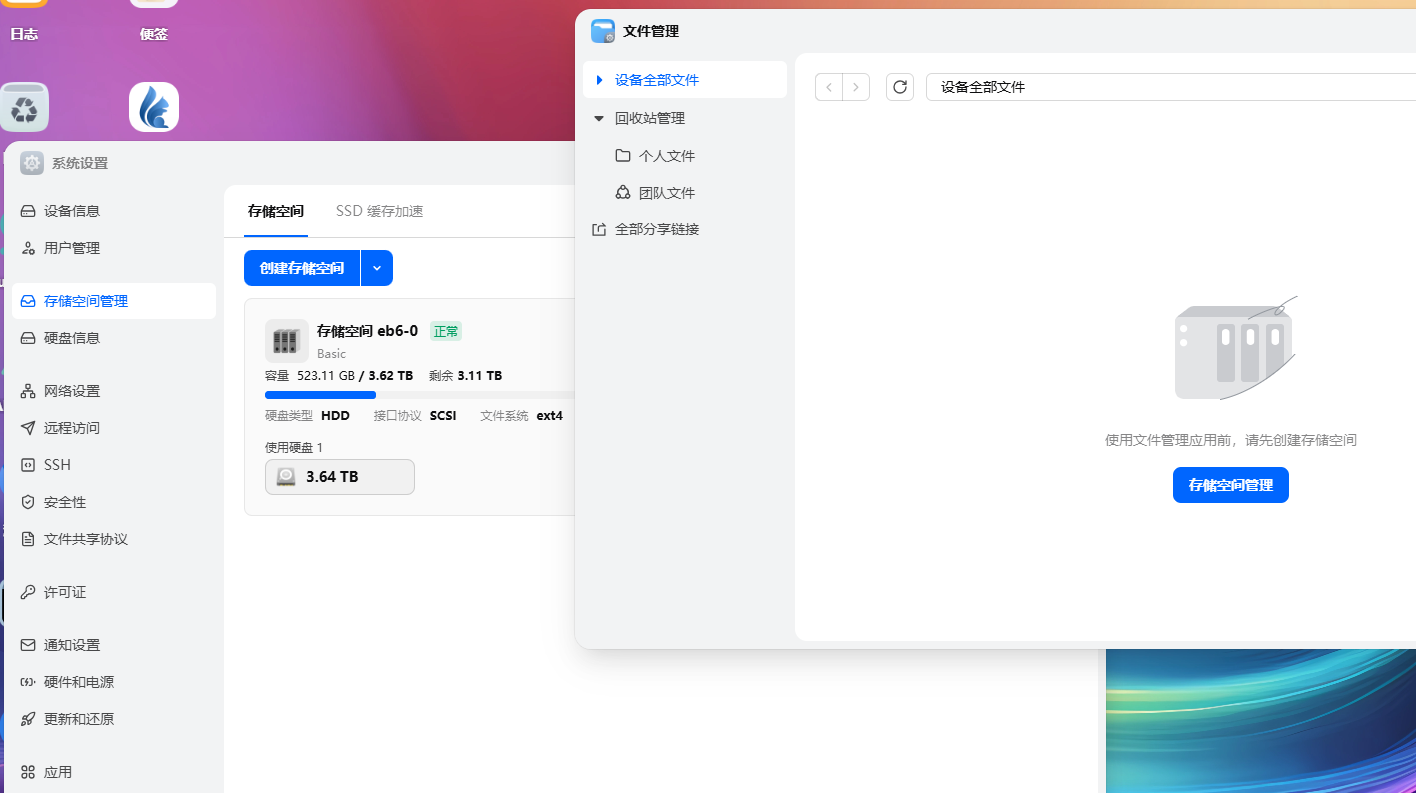Open the 硬盘信息 sidebar entry

[114, 338]
